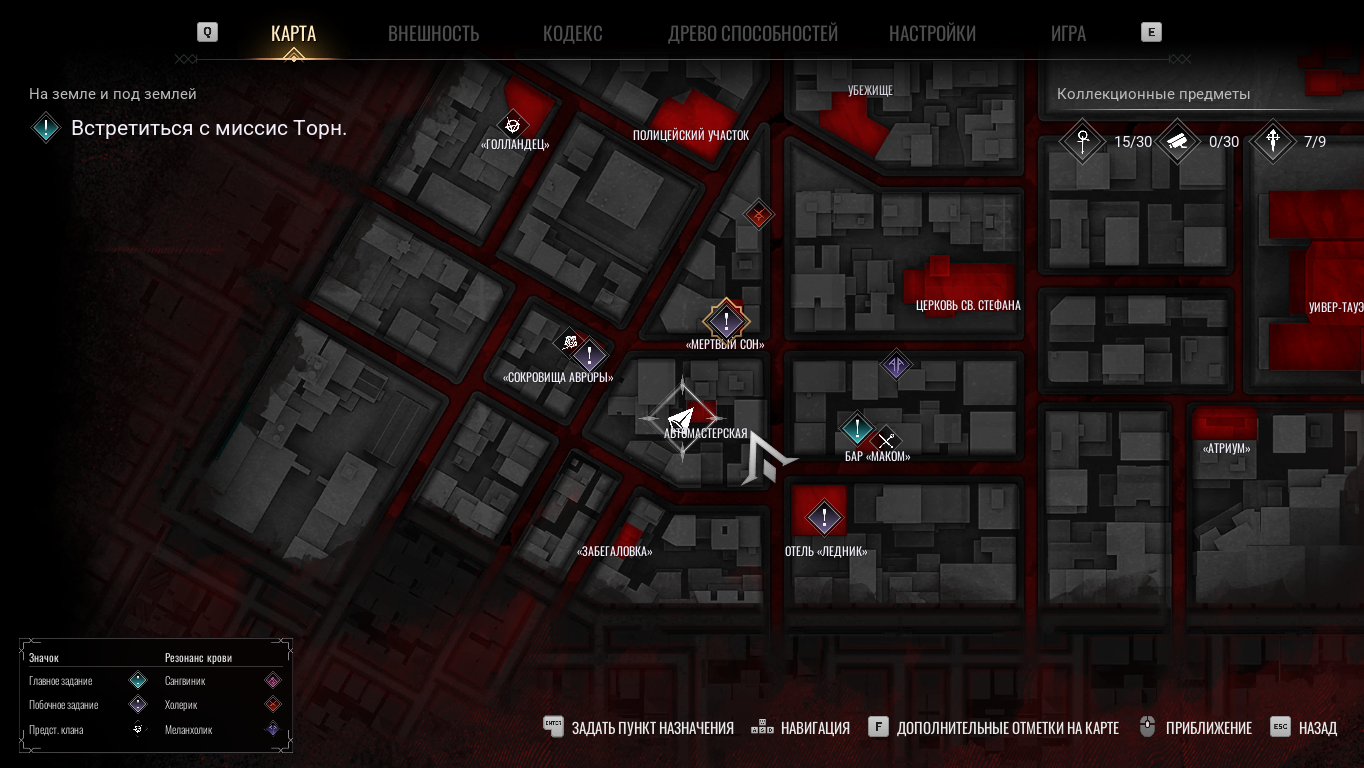This screenshot has height=768, width=1364.
Task: Click Назад to go back
Action: coord(1317,728)
